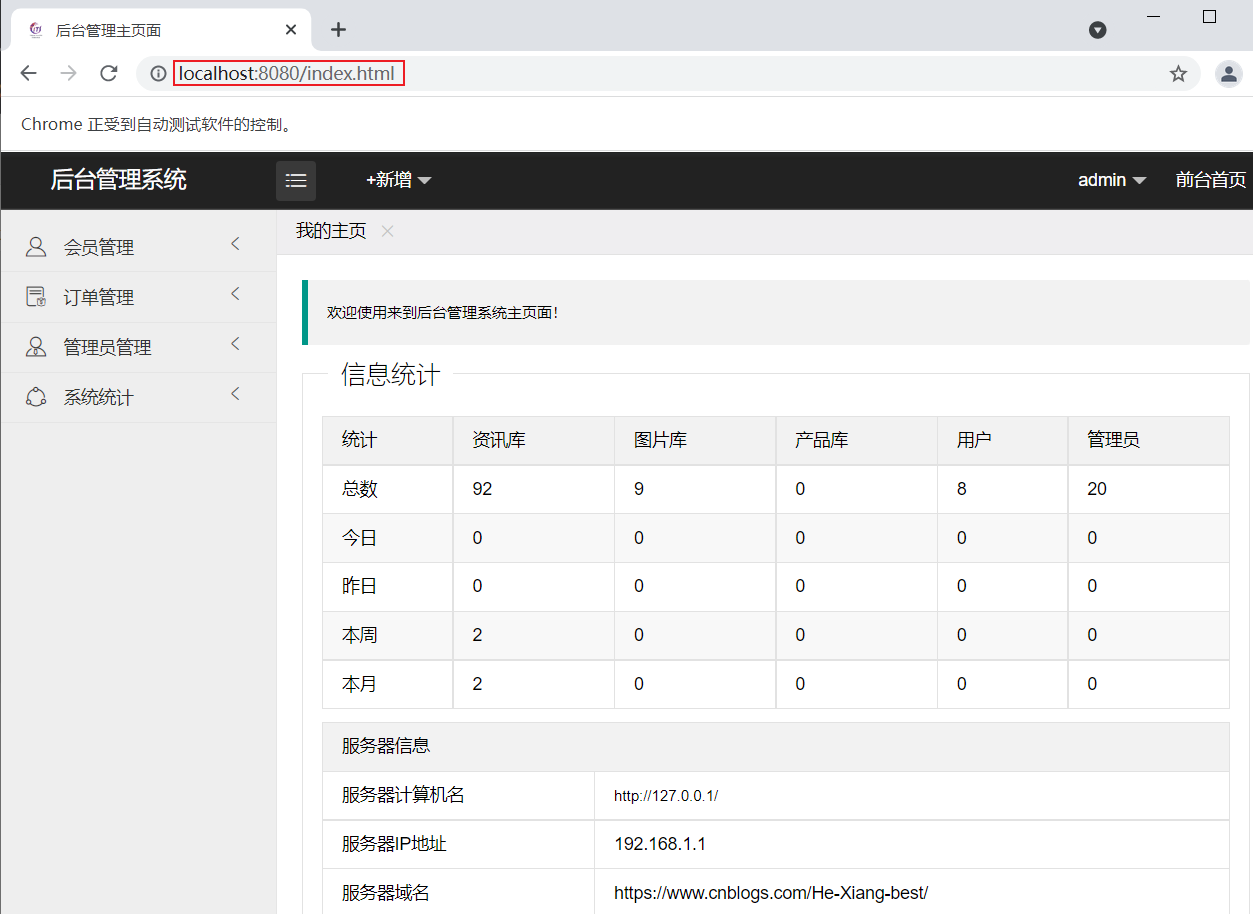This screenshot has height=914, width=1253.
Task: Click the browser forward arrow
Action: pos(68,73)
